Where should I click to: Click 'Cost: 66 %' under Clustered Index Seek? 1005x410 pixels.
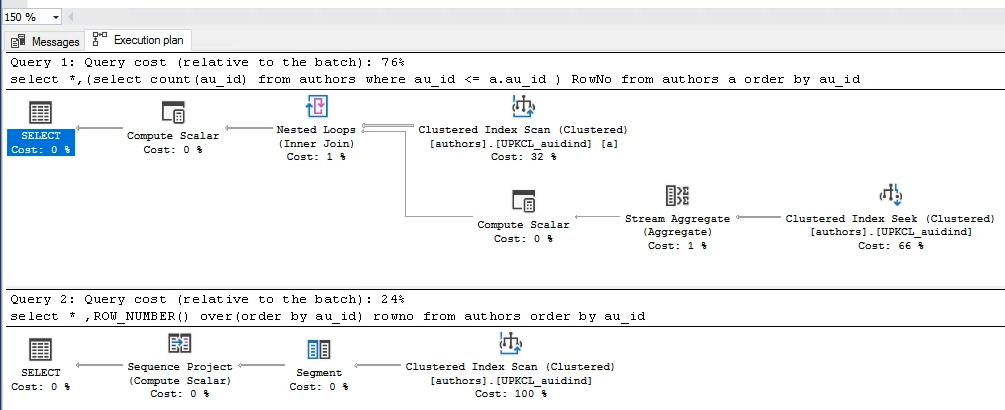891,246
